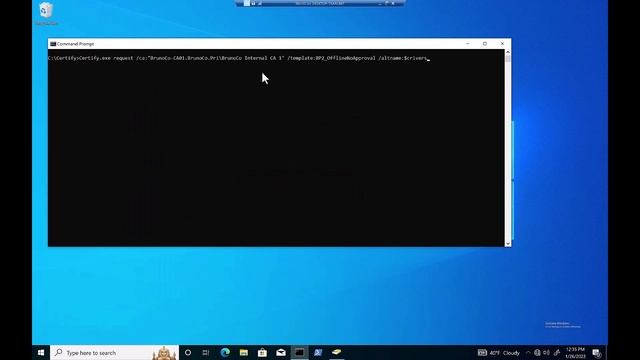This screenshot has height=360, width=640.
Task: Open the volume control tray icon
Action: point(547,353)
